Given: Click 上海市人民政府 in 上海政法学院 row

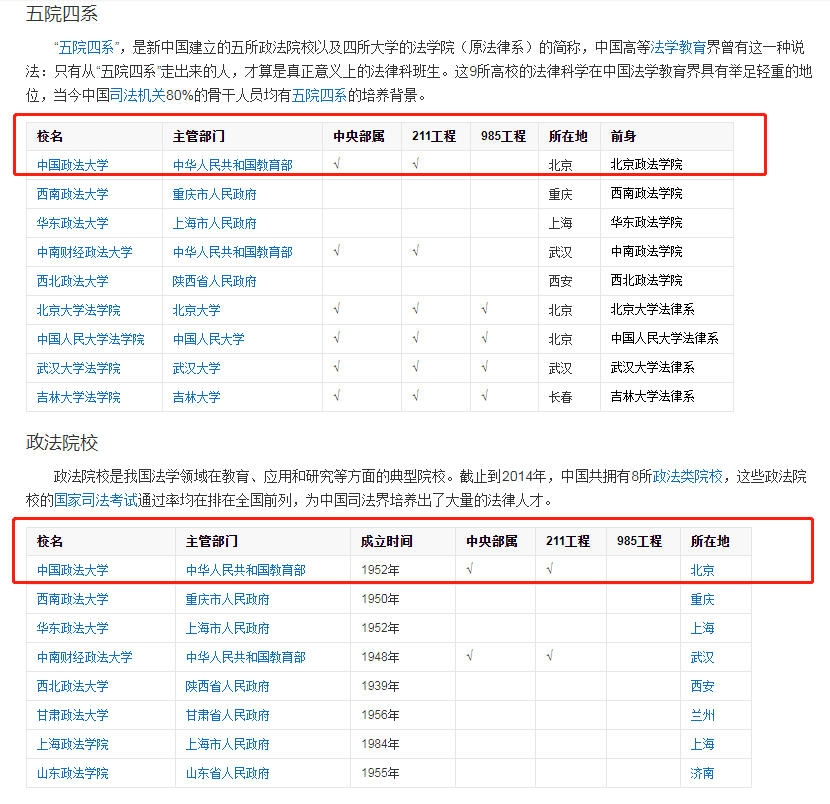Looking at the screenshot, I should click(228, 745).
